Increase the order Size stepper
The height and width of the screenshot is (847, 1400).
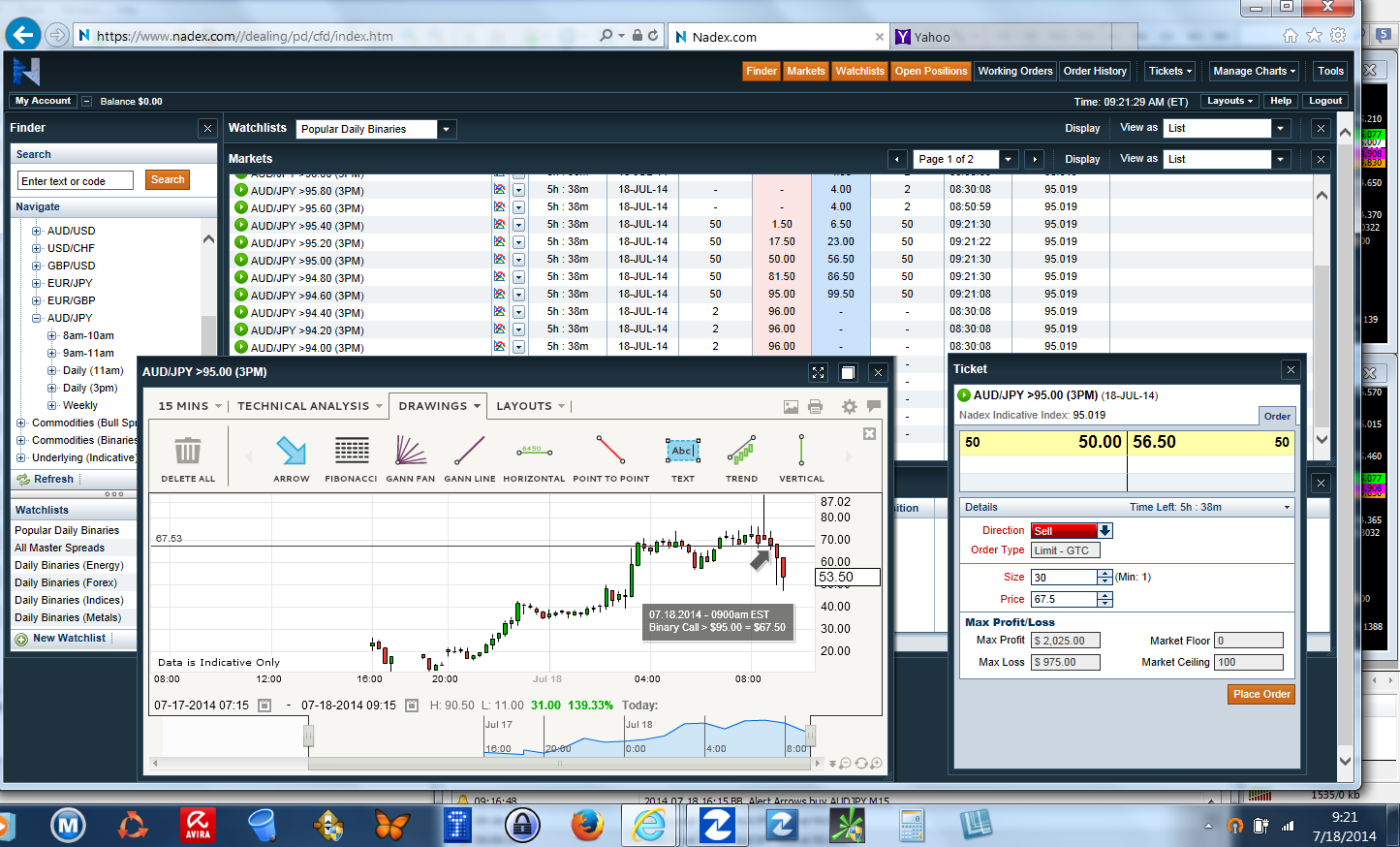tap(1104, 574)
